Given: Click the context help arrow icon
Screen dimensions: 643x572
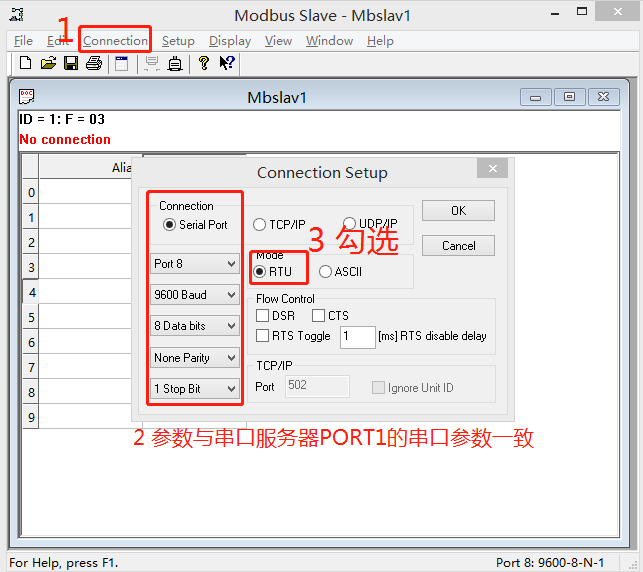Looking at the screenshot, I should 227,63.
